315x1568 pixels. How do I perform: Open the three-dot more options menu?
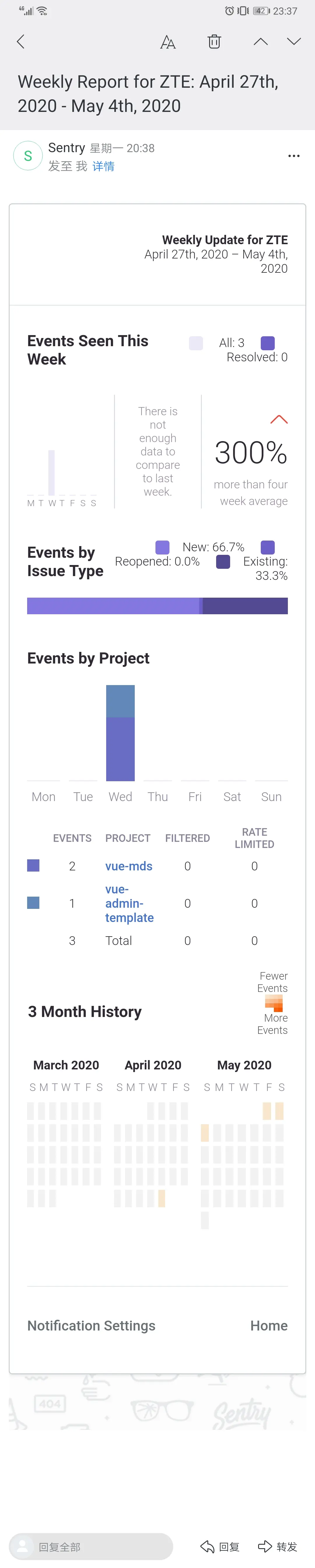pos(294,156)
